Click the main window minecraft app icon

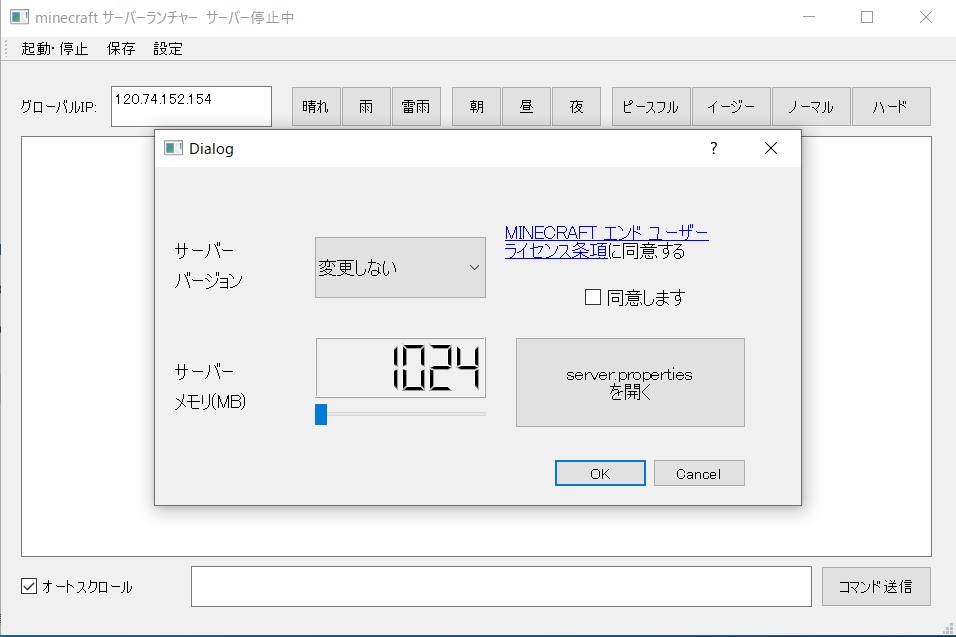[x=19, y=17]
